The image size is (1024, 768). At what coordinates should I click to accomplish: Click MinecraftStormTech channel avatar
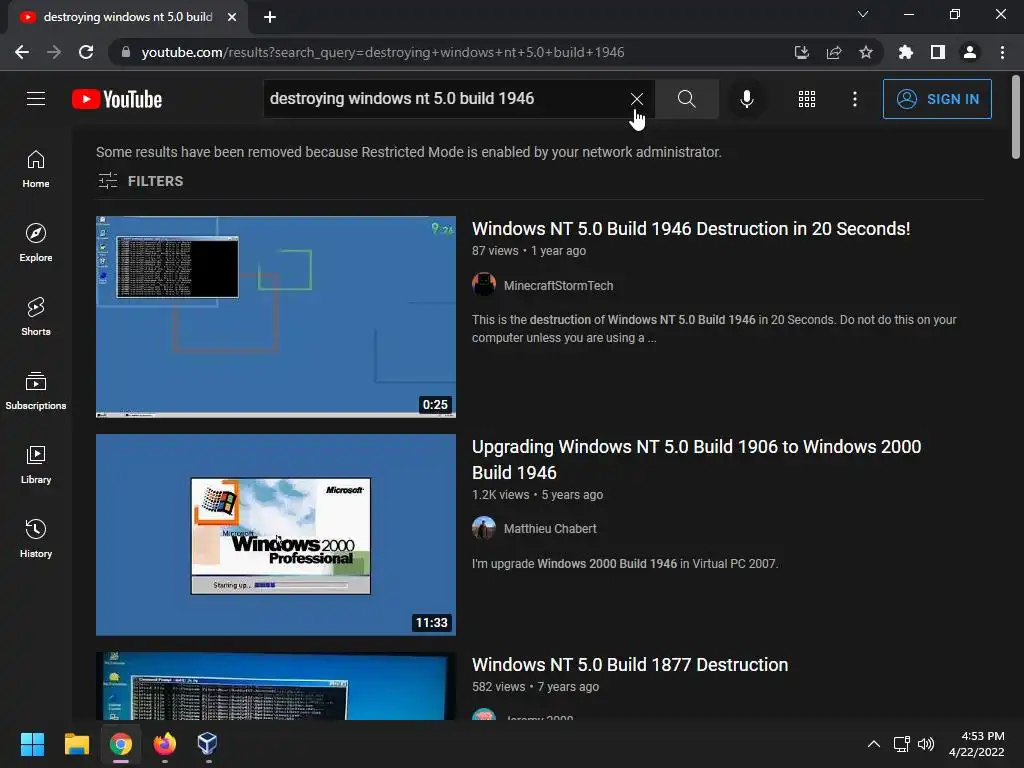484,285
